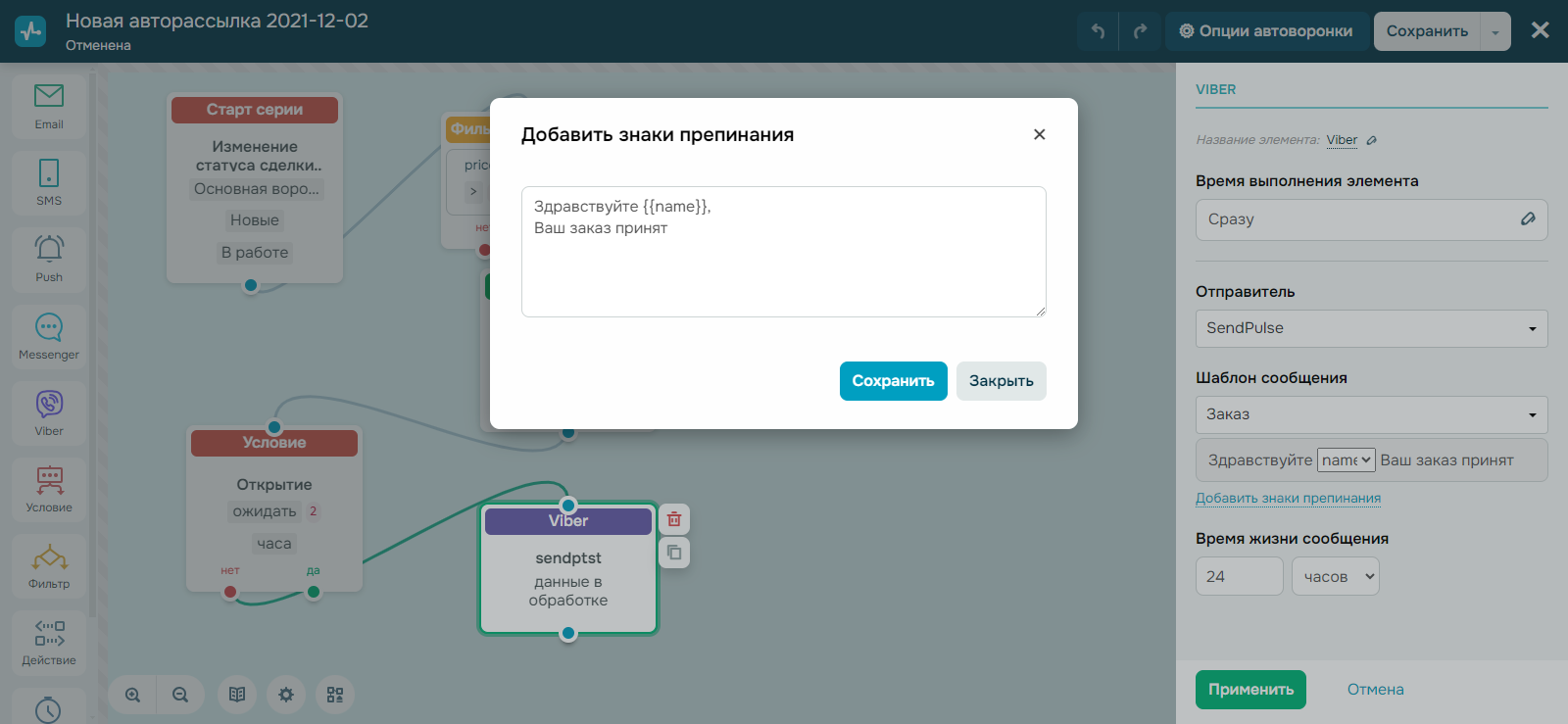Open the Отправитель SendPulse dropdown
Screen dimensions: 1568x724
click(x=1372, y=328)
